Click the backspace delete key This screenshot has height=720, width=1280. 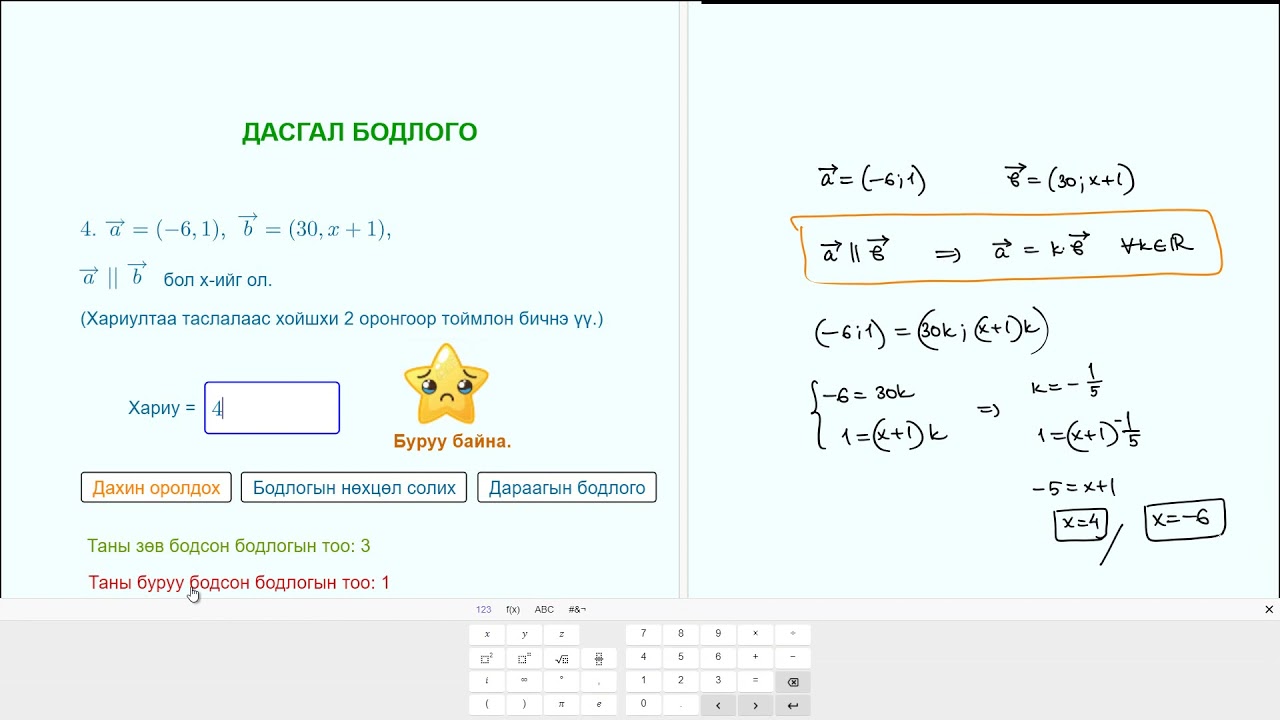pos(793,681)
